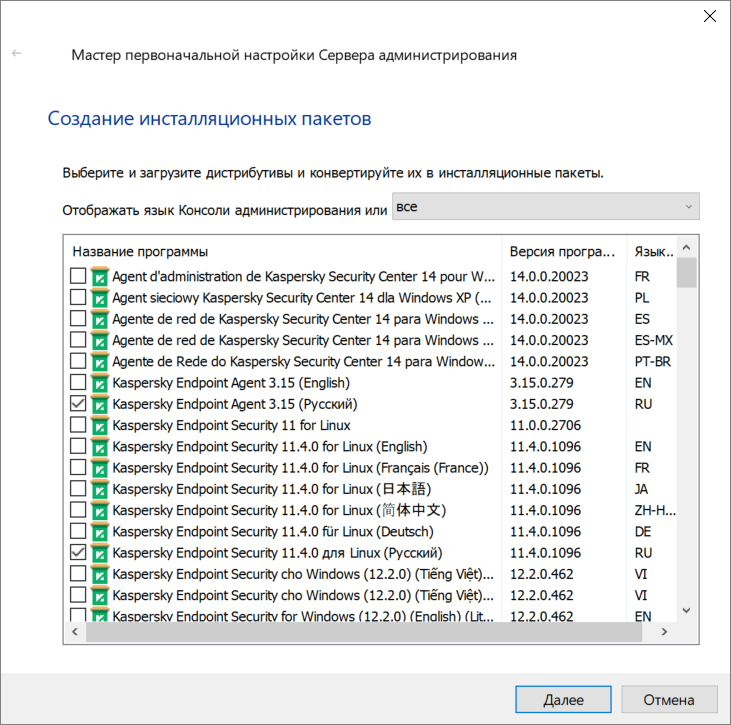Screen dimensions: 731x725
Task: Sort by 'Название программы' column header
Action: tap(283, 252)
